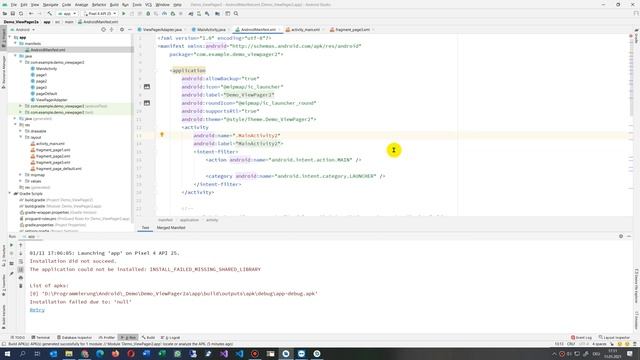
Task: Click the Search Everywhere magnifier icon
Action: pos(236,13)
